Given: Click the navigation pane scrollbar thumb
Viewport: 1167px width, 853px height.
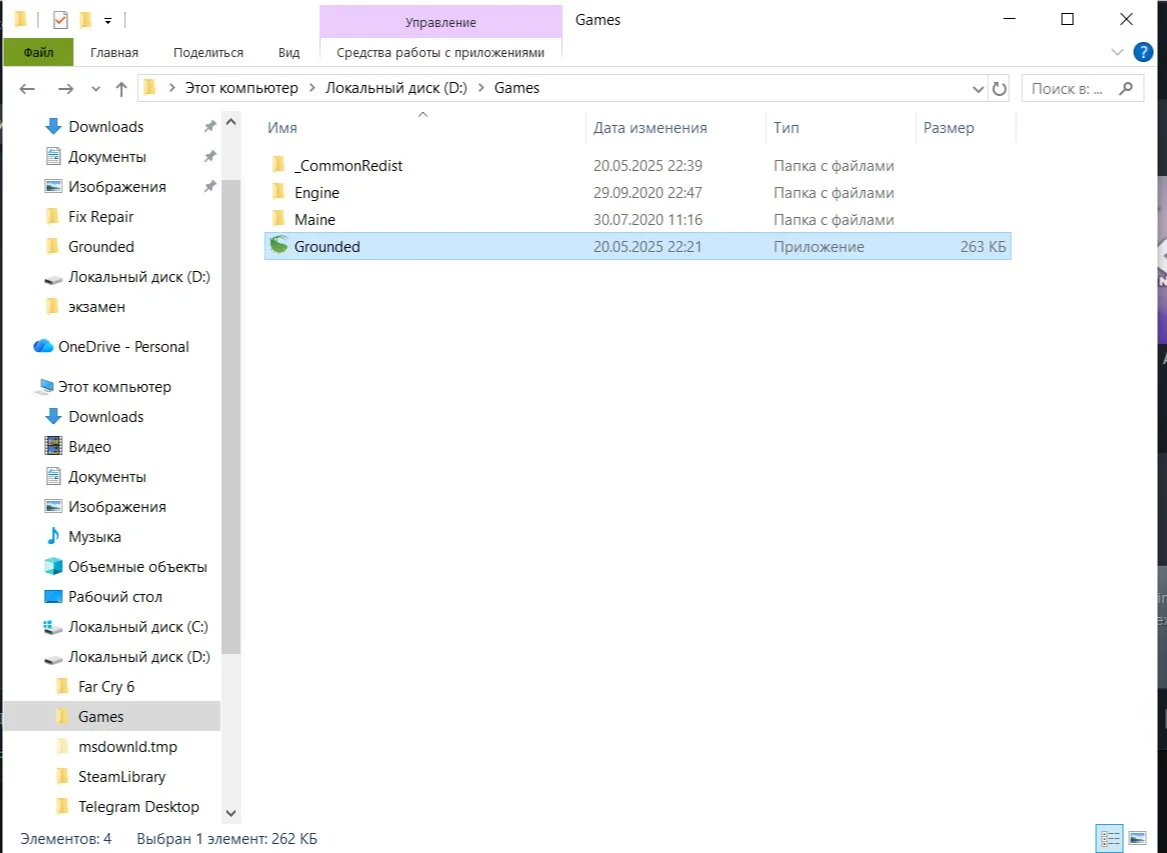Looking at the screenshot, I should [x=231, y=417].
